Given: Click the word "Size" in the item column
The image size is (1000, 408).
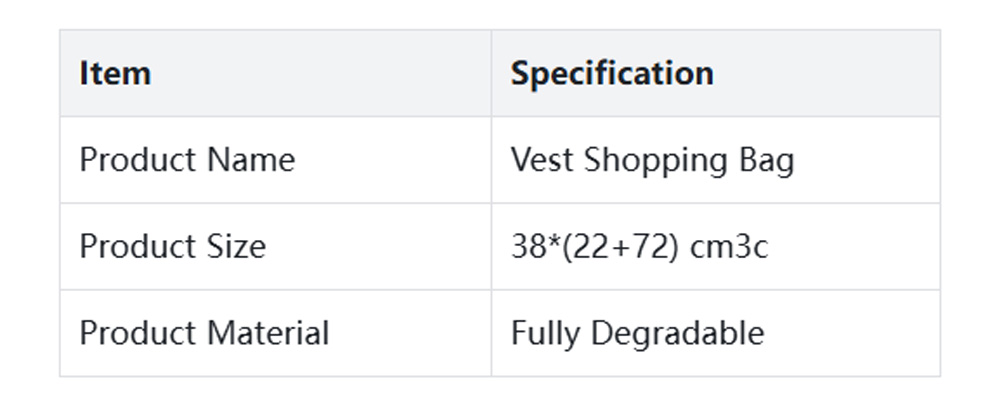Looking at the screenshot, I should coord(237,246).
